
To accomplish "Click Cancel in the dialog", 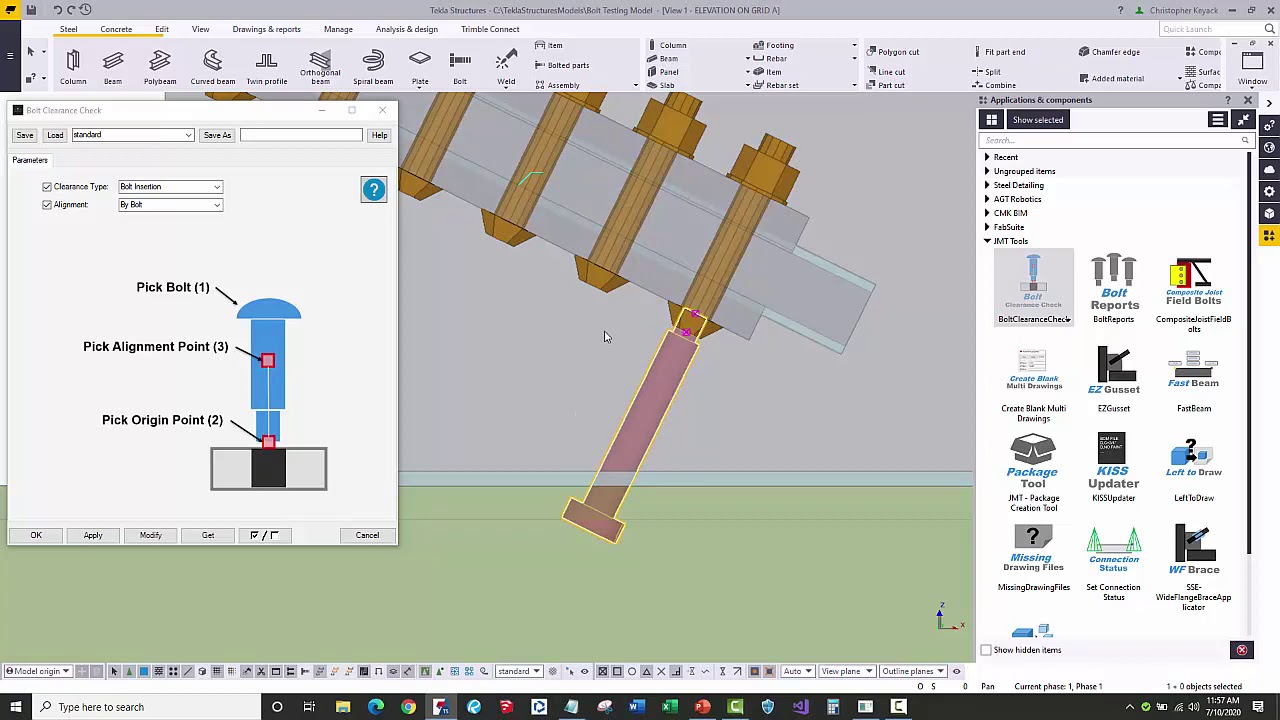I will pos(367,535).
